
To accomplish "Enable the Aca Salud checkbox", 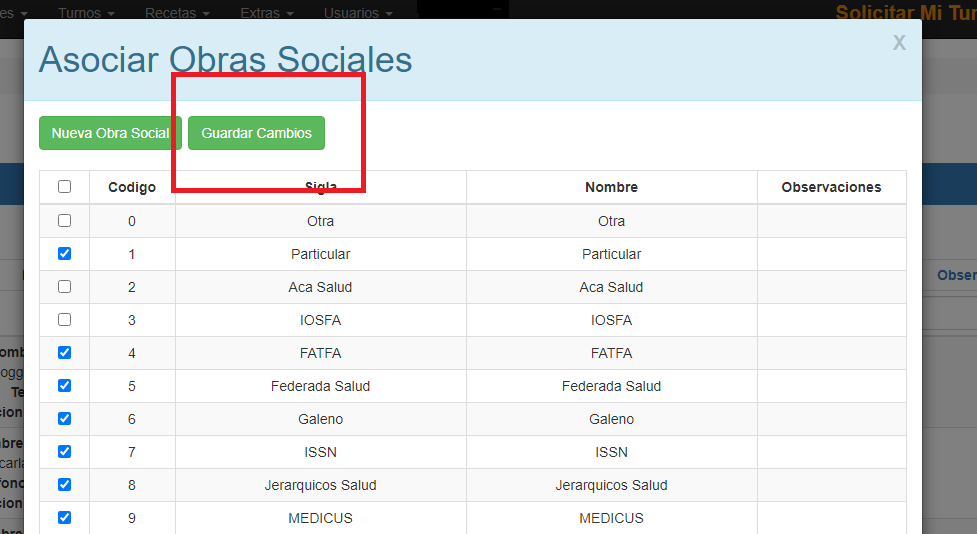I will point(65,287).
